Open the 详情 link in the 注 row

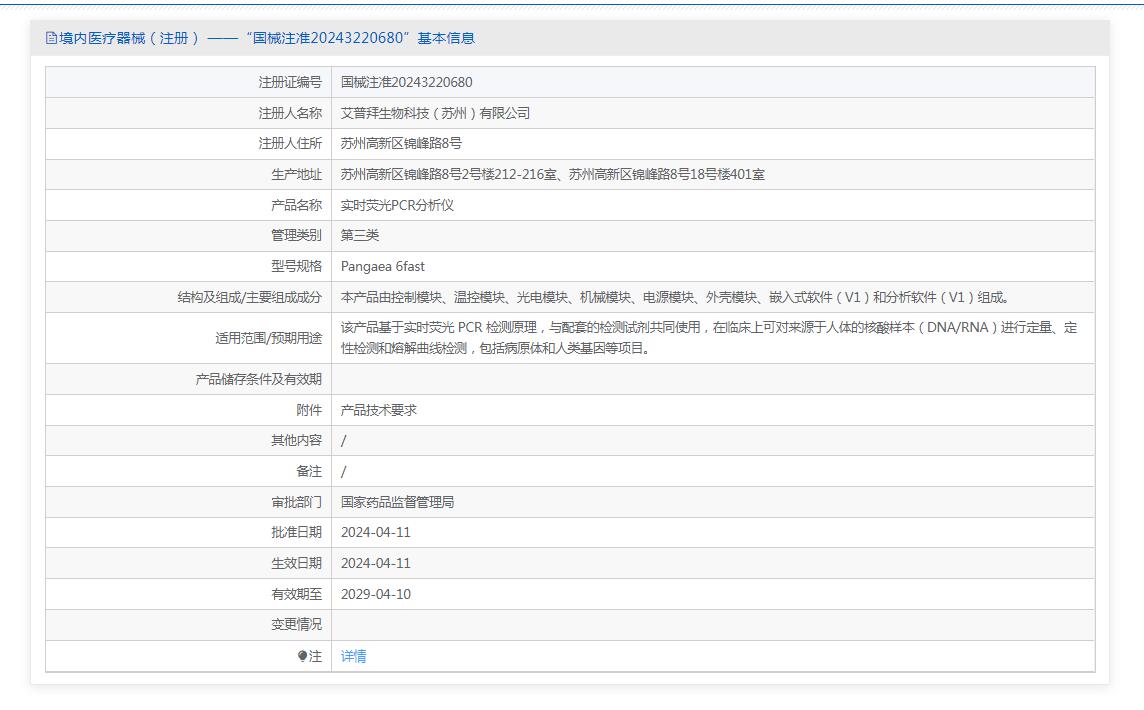point(354,656)
